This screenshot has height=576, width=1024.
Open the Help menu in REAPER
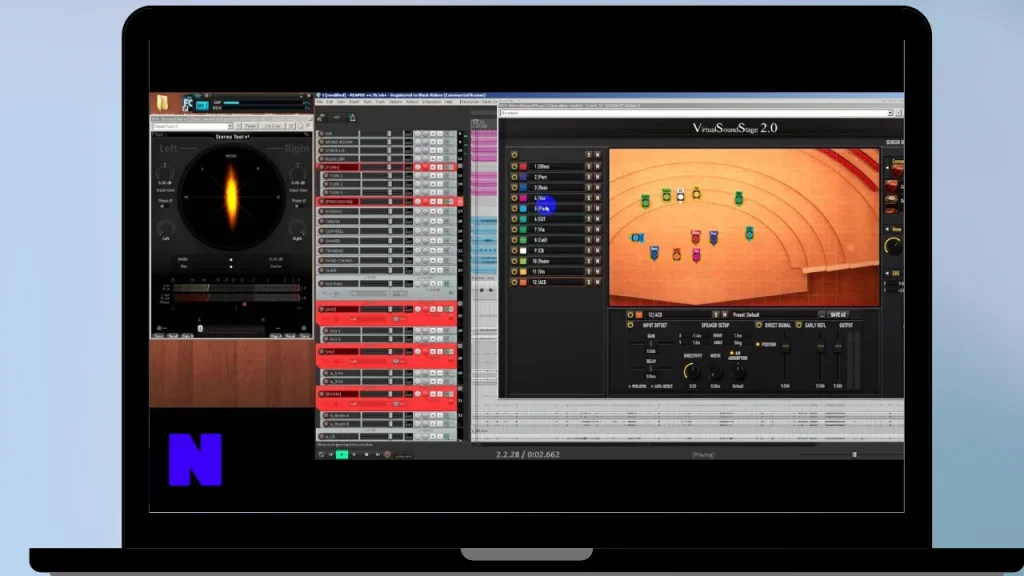click(449, 102)
